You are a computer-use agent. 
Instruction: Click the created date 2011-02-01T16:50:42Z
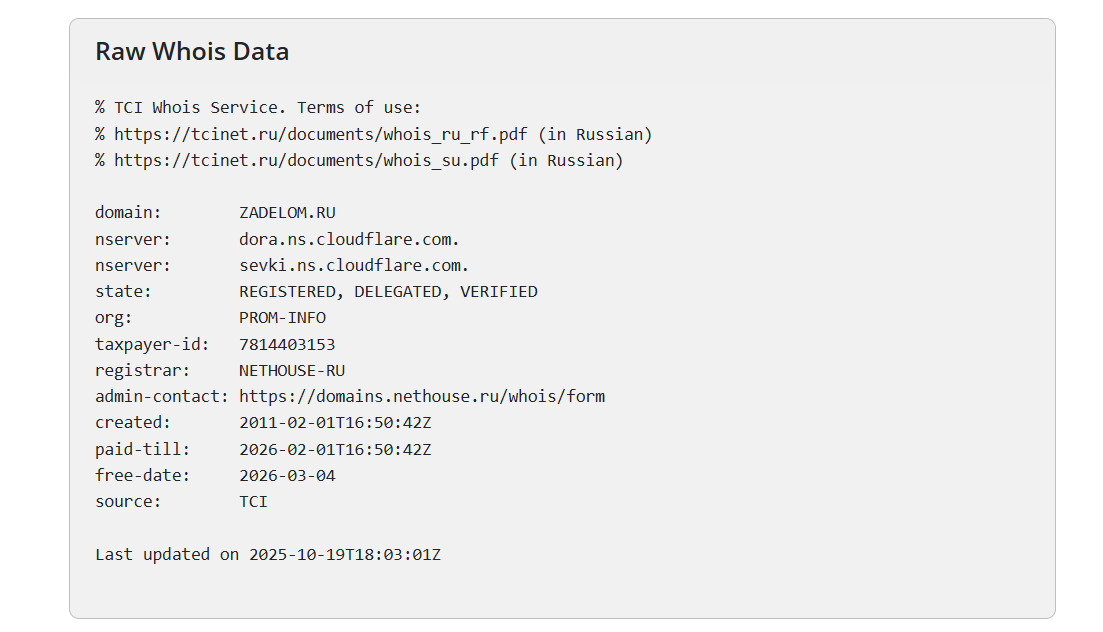pos(335,423)
